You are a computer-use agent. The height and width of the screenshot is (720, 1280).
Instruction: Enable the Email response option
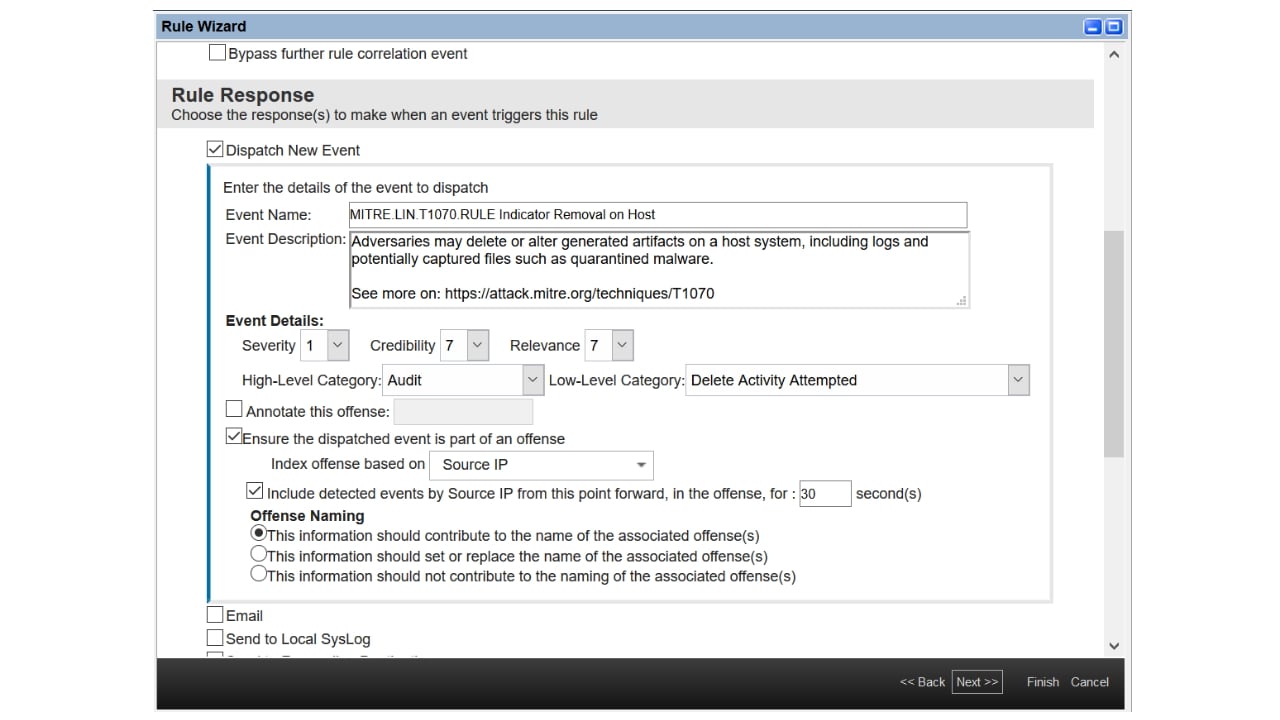click(214, 614)
